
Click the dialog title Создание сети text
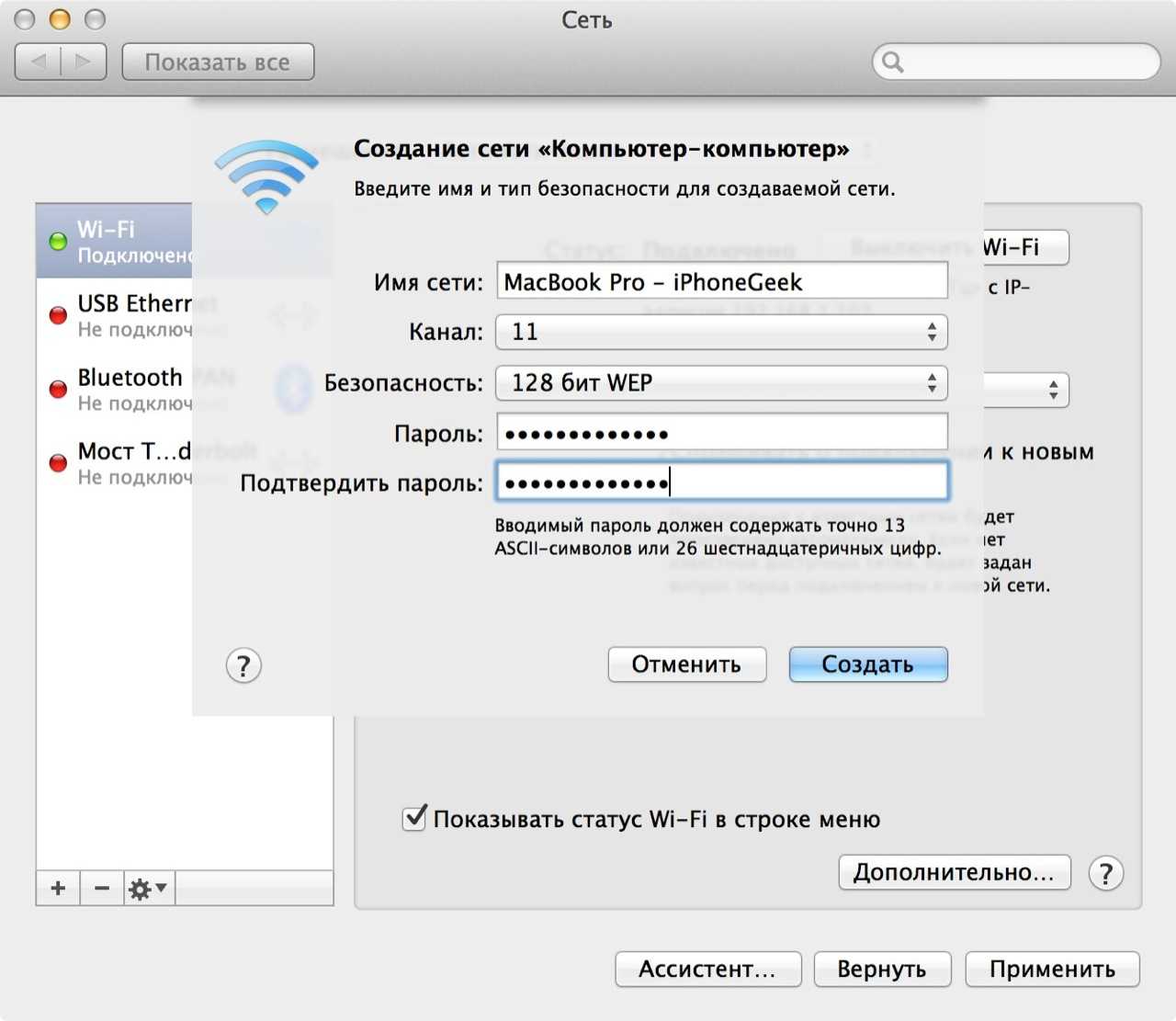[602, 149]
